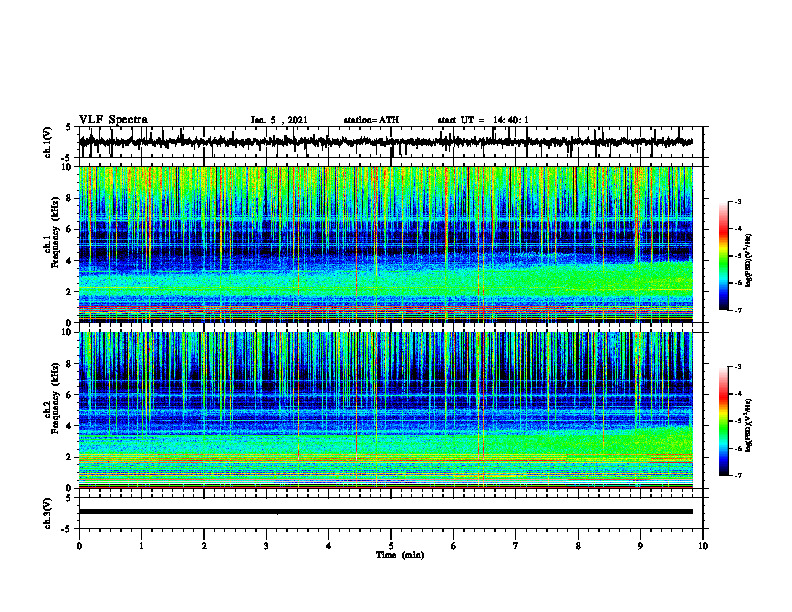This screenshot has height=612, width=792.
Task: Click the "-3" label on the ch.2 color scale
Action: coord(738,367)
